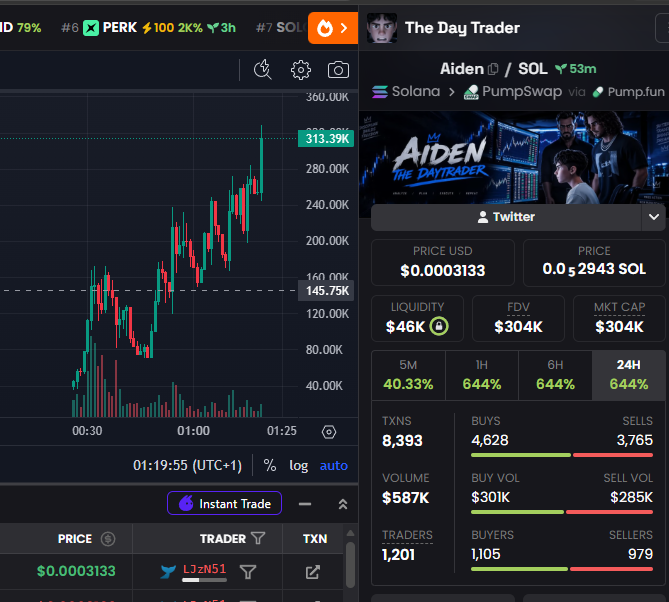The image size is (669, 602).
Task: Click the buyers versus sellers ratio bar
Action: [x=562, y=569]
